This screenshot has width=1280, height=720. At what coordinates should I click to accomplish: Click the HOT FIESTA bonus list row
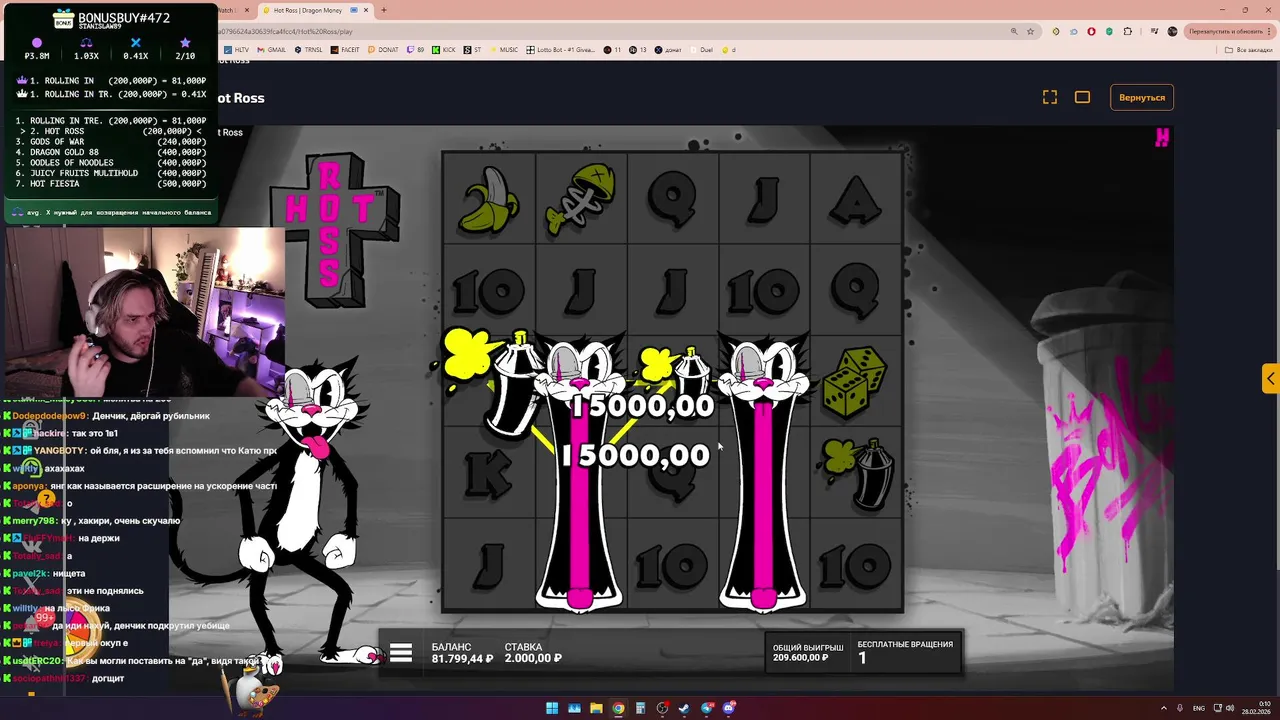pyautogui.click(x=110, y=183)
